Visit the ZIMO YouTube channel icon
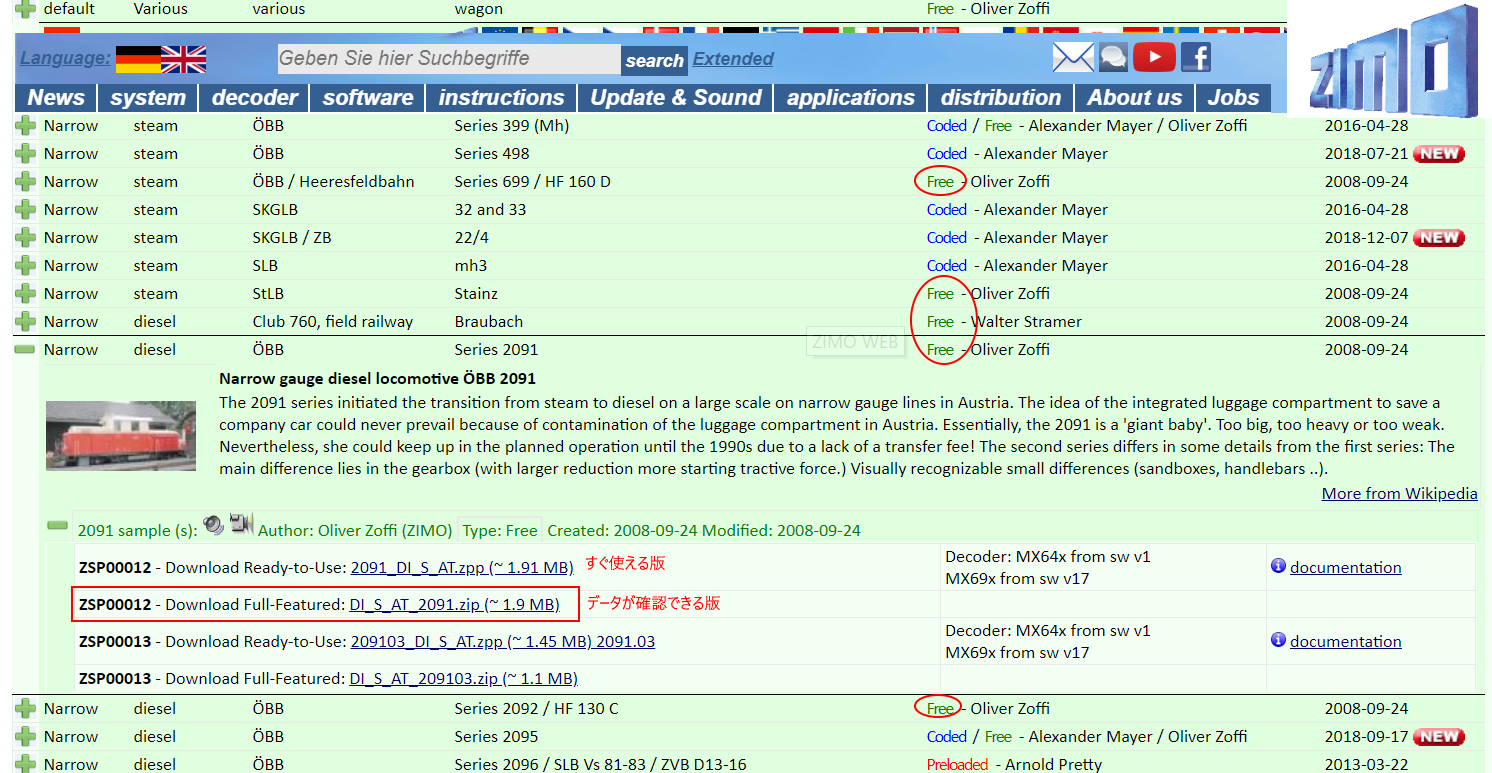Image resolution: width=1492 pixels, height=773 pixels. pyautogui.click(x=1154, y=57)
